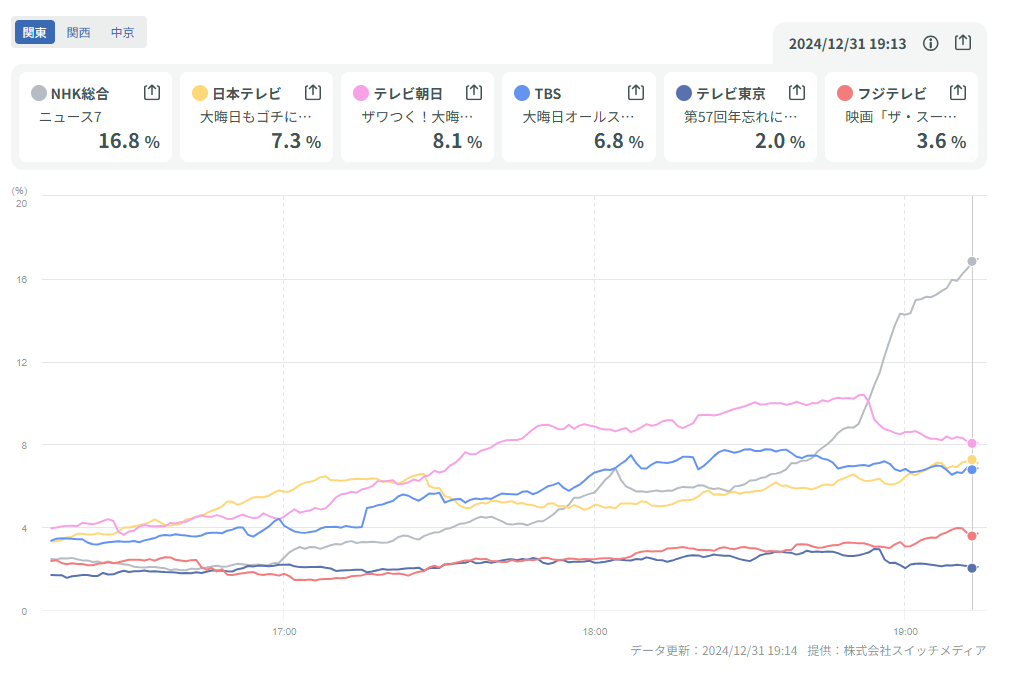Image resolution: width=1018 pixels, height=679 pixels.
Task: Click the 18:00 time label on the axis
Action: tap(594, 631)
